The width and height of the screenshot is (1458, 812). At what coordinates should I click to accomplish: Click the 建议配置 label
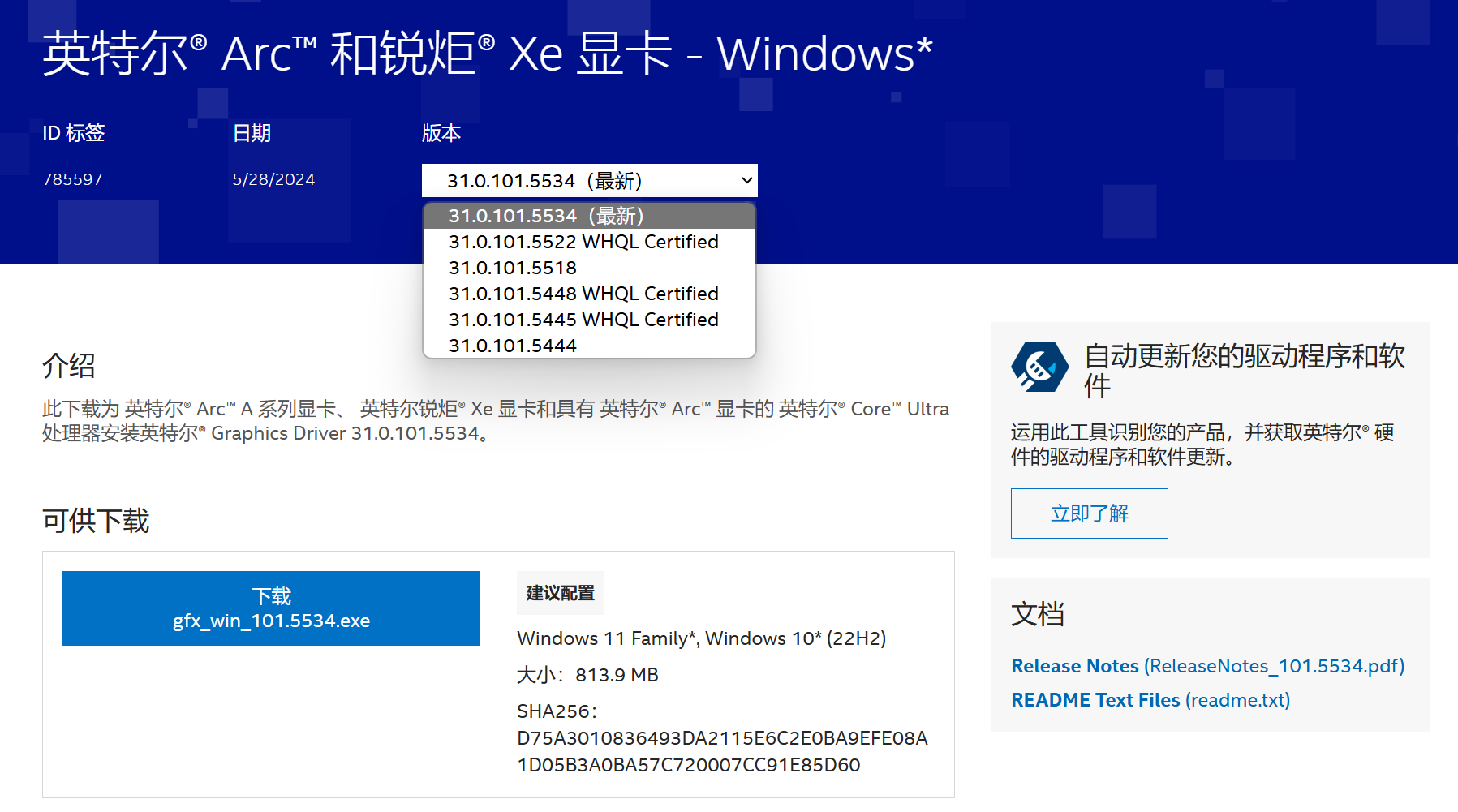(561, 593)
